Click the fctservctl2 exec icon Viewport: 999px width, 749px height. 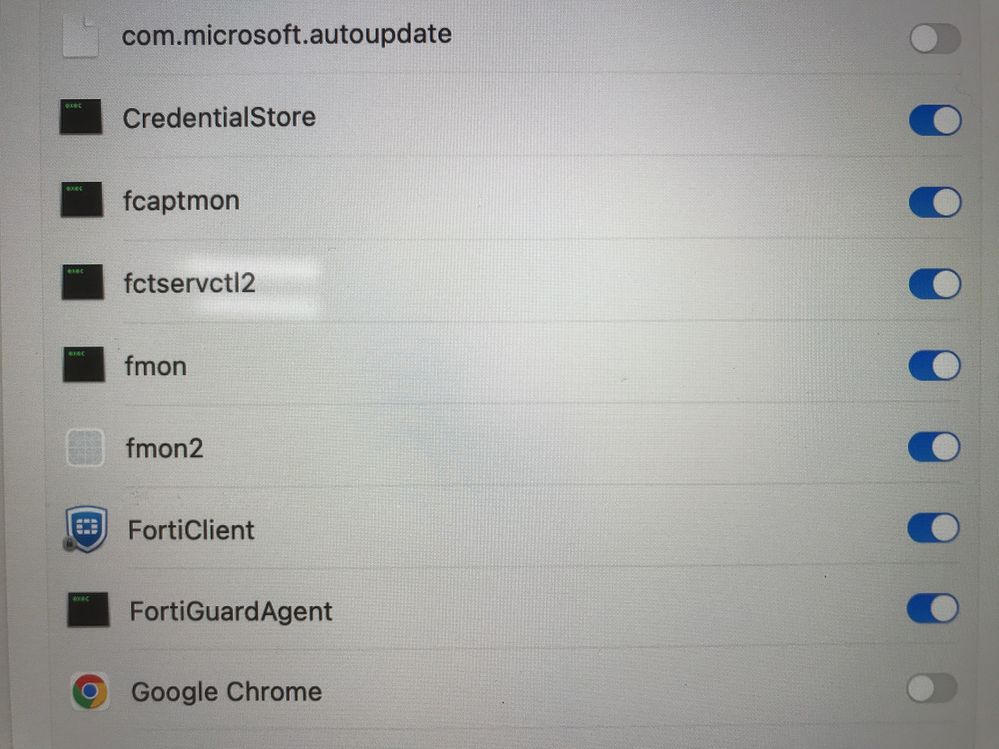tap(82, 283)
